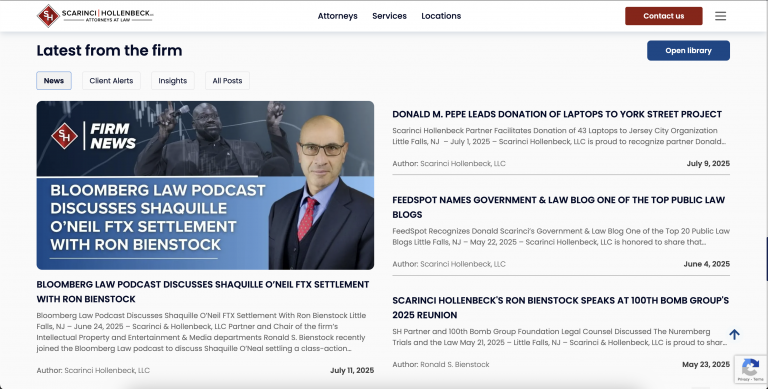The height and width of the screenshot is (389, 768).
Task: Open Donald M. Pepe laptops donation article
Action: pyautogui.click(x=557, y=114)
